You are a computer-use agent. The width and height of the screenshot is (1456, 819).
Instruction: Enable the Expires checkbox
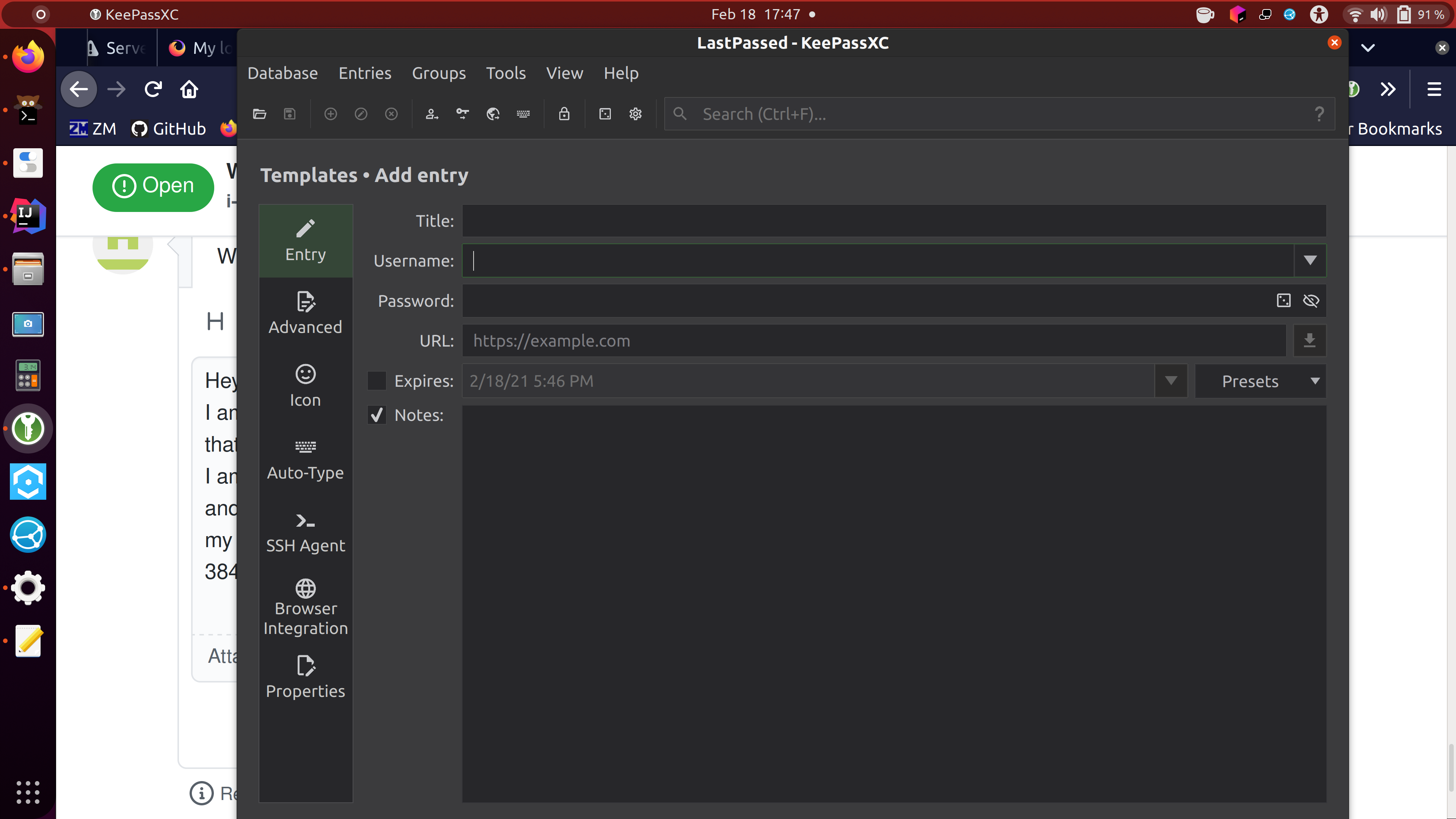tap(377, 380)
